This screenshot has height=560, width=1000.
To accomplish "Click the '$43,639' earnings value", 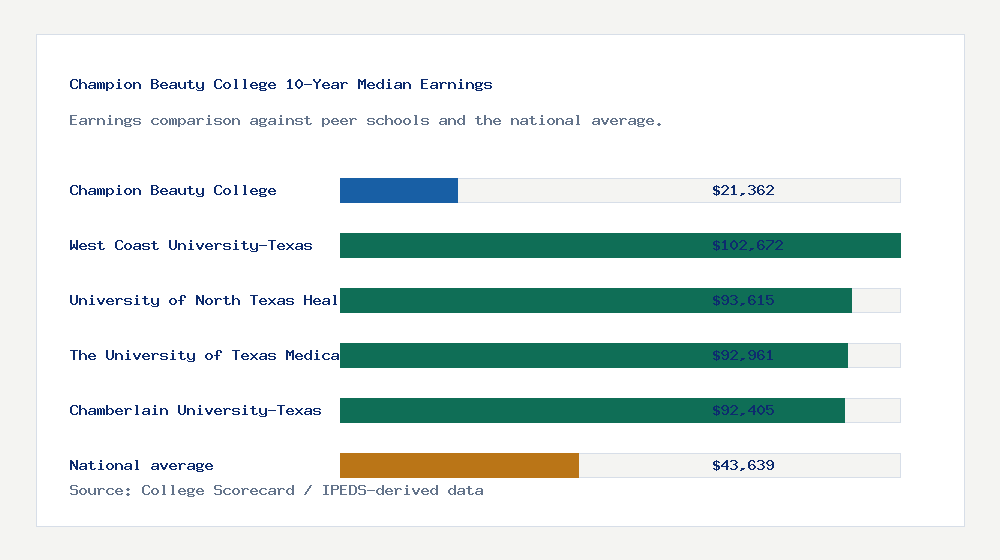I will click(x=743, y=466).
